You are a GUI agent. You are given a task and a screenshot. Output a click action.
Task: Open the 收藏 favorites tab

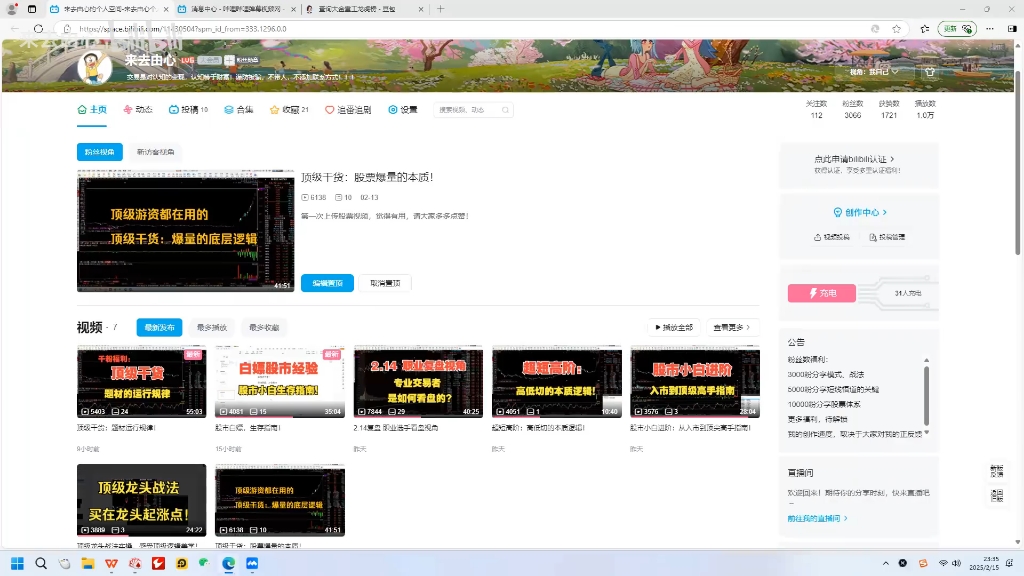tap(289, 110)
